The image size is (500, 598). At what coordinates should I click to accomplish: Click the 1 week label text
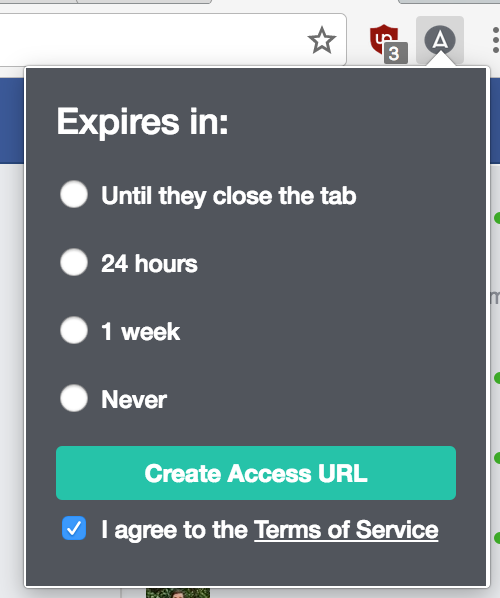pyautogui.click(x=140, y=331)
